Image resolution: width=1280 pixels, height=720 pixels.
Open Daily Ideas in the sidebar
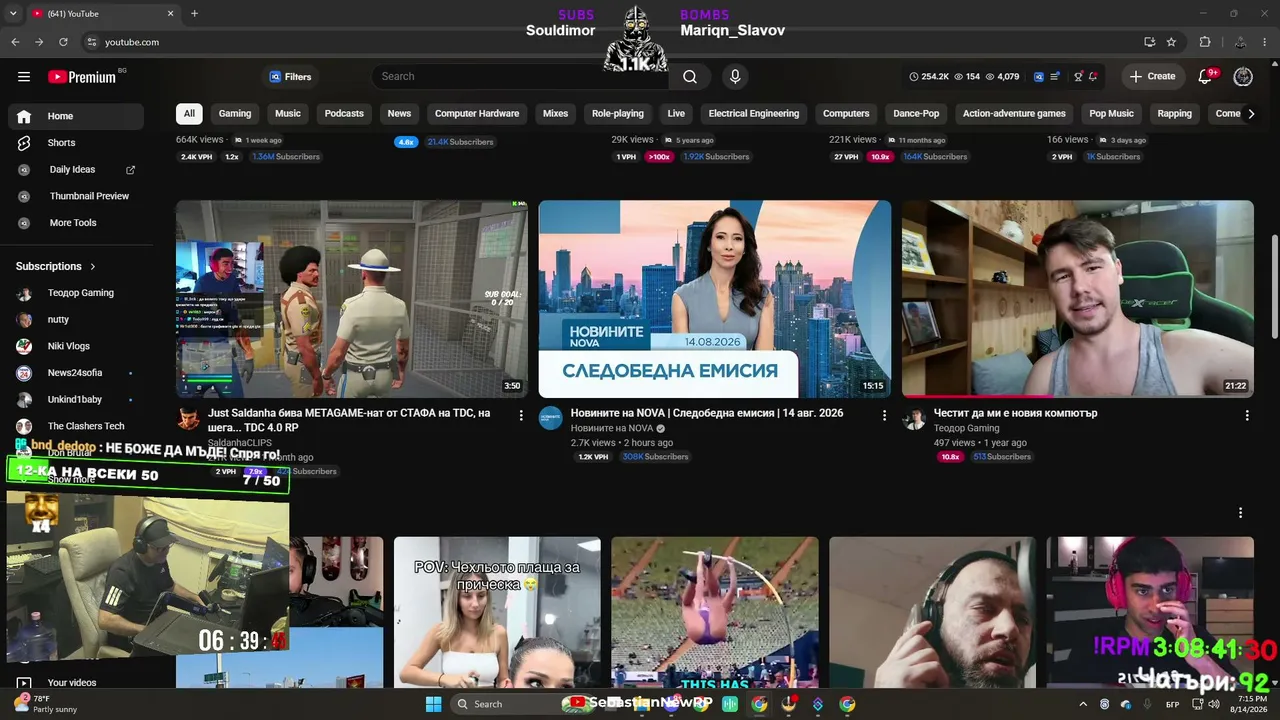pos(76,170)
